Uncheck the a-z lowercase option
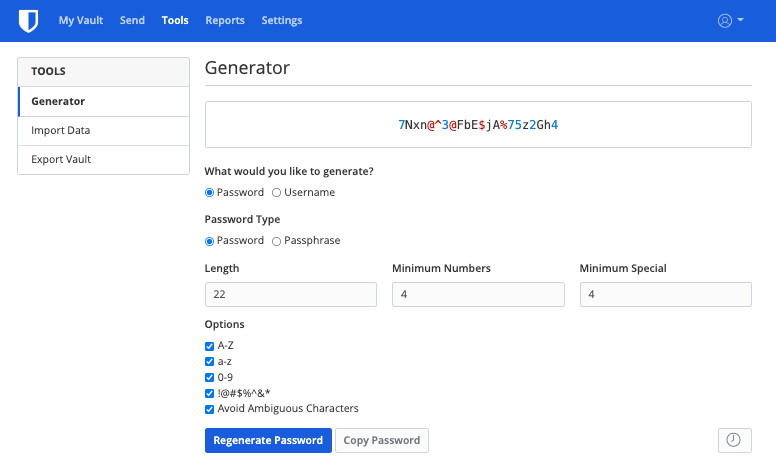 (x=209, y=362)
